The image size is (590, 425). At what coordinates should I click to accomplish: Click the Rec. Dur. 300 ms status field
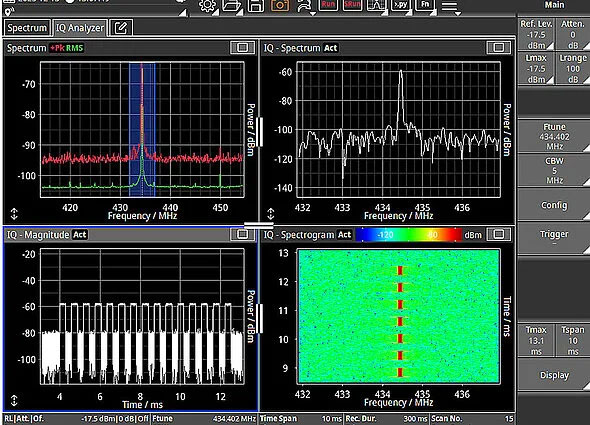pos(386,419)
